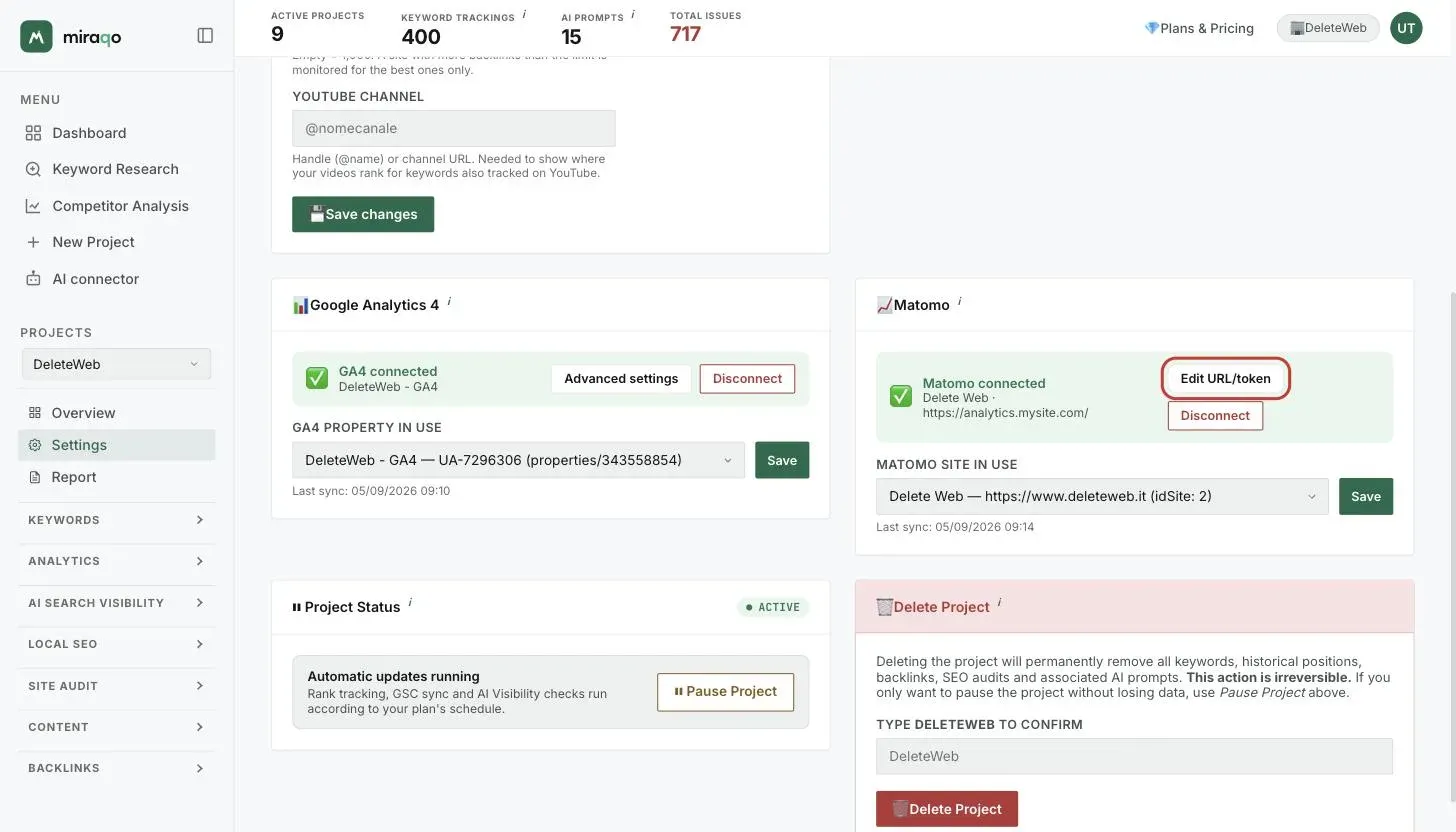Click the UT user avatar
Image resolution: width=1456 pixels, height=832 pixels.
[1406, 28]
